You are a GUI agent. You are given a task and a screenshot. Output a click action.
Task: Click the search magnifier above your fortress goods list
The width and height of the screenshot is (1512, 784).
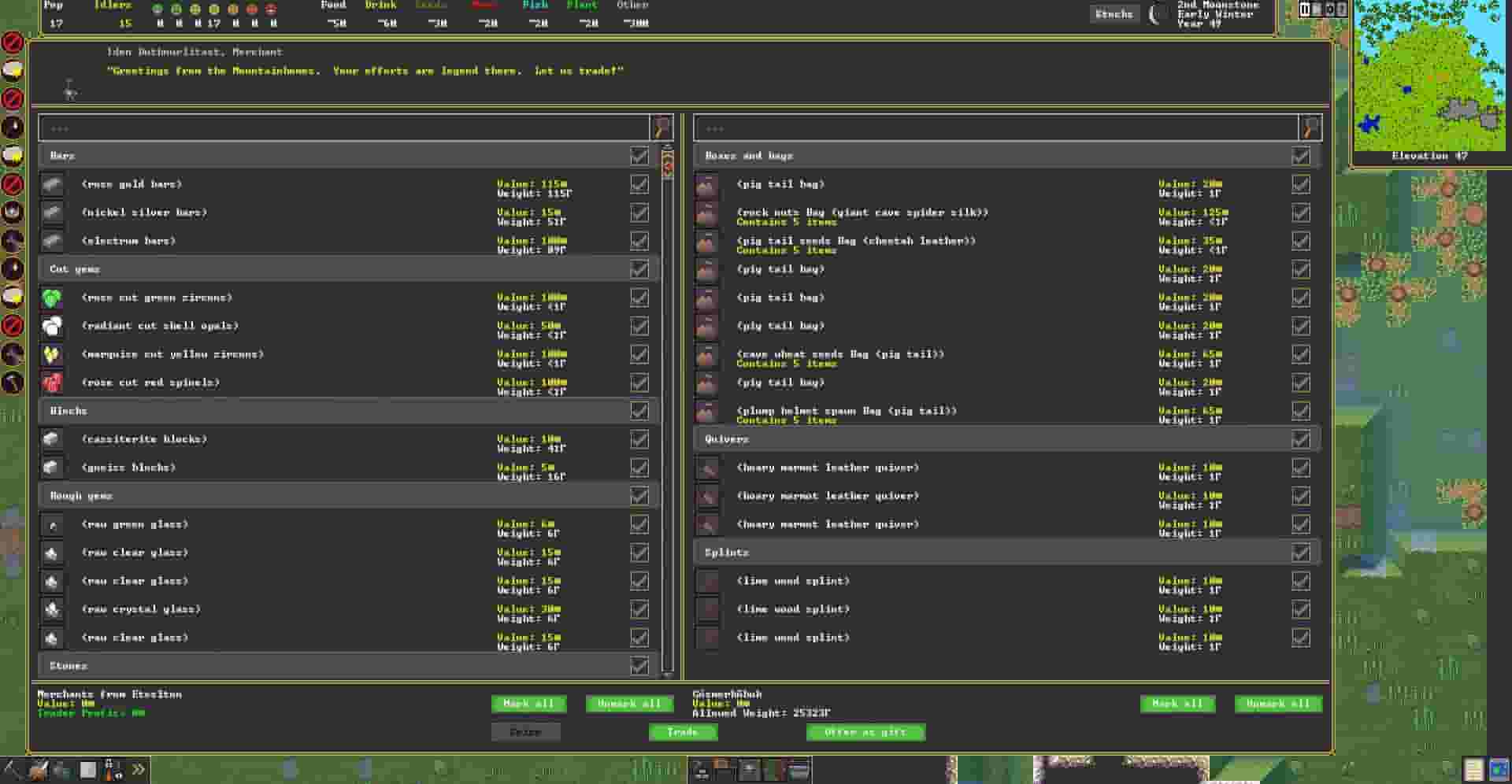point(1309,128)
